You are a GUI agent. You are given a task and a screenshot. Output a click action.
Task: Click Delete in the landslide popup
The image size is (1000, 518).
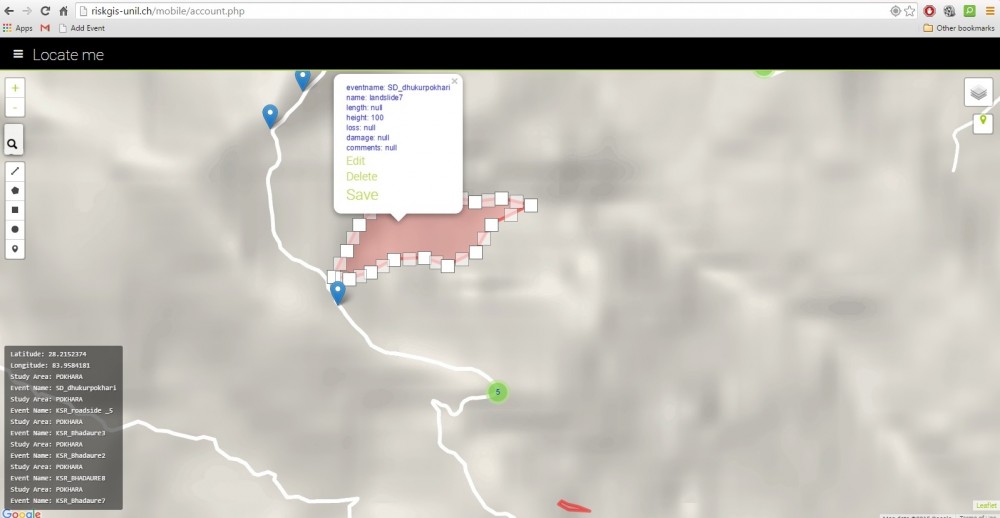coord(361,177)
